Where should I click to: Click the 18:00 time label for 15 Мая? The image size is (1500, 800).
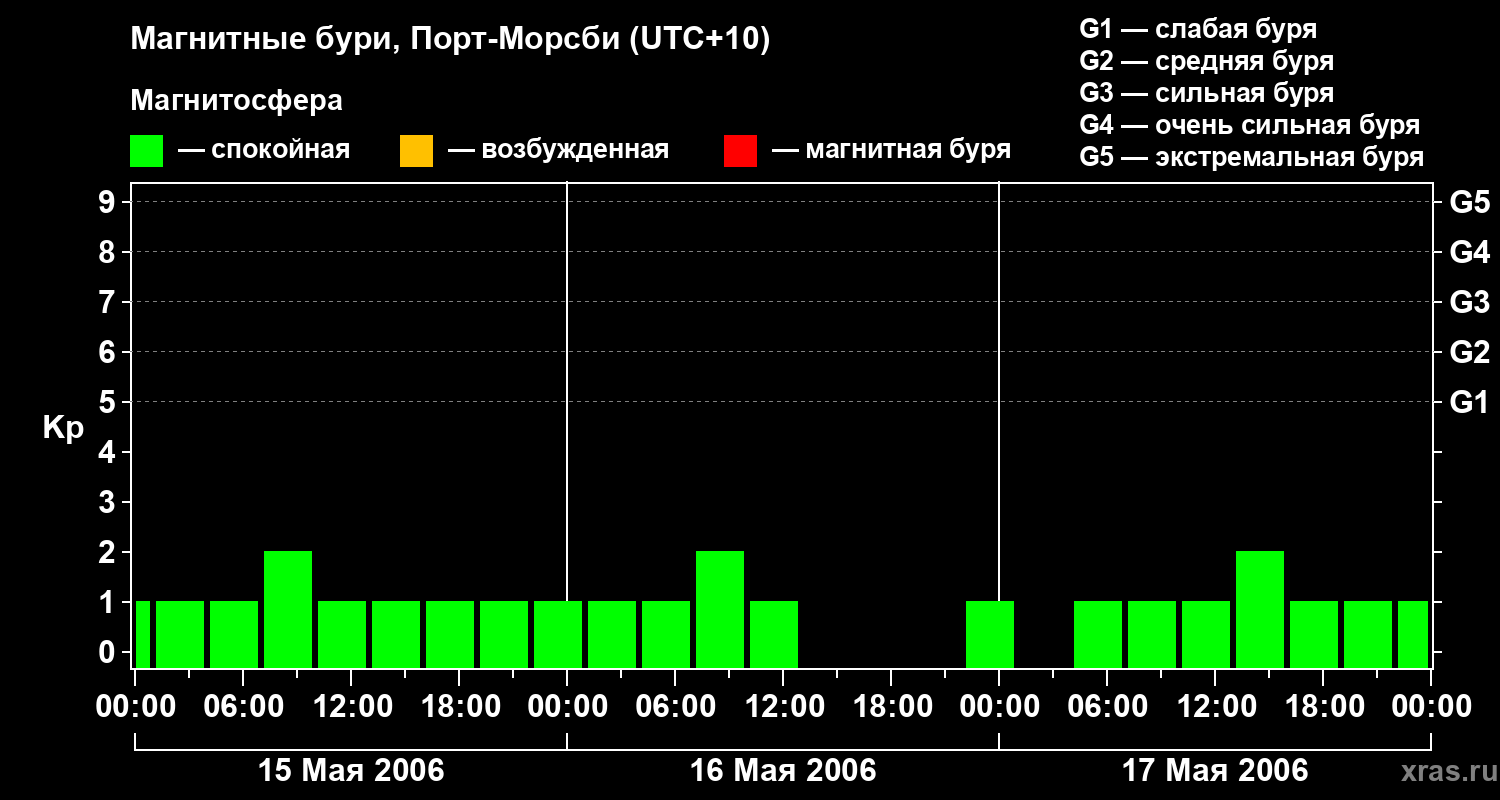click(459, 707)
